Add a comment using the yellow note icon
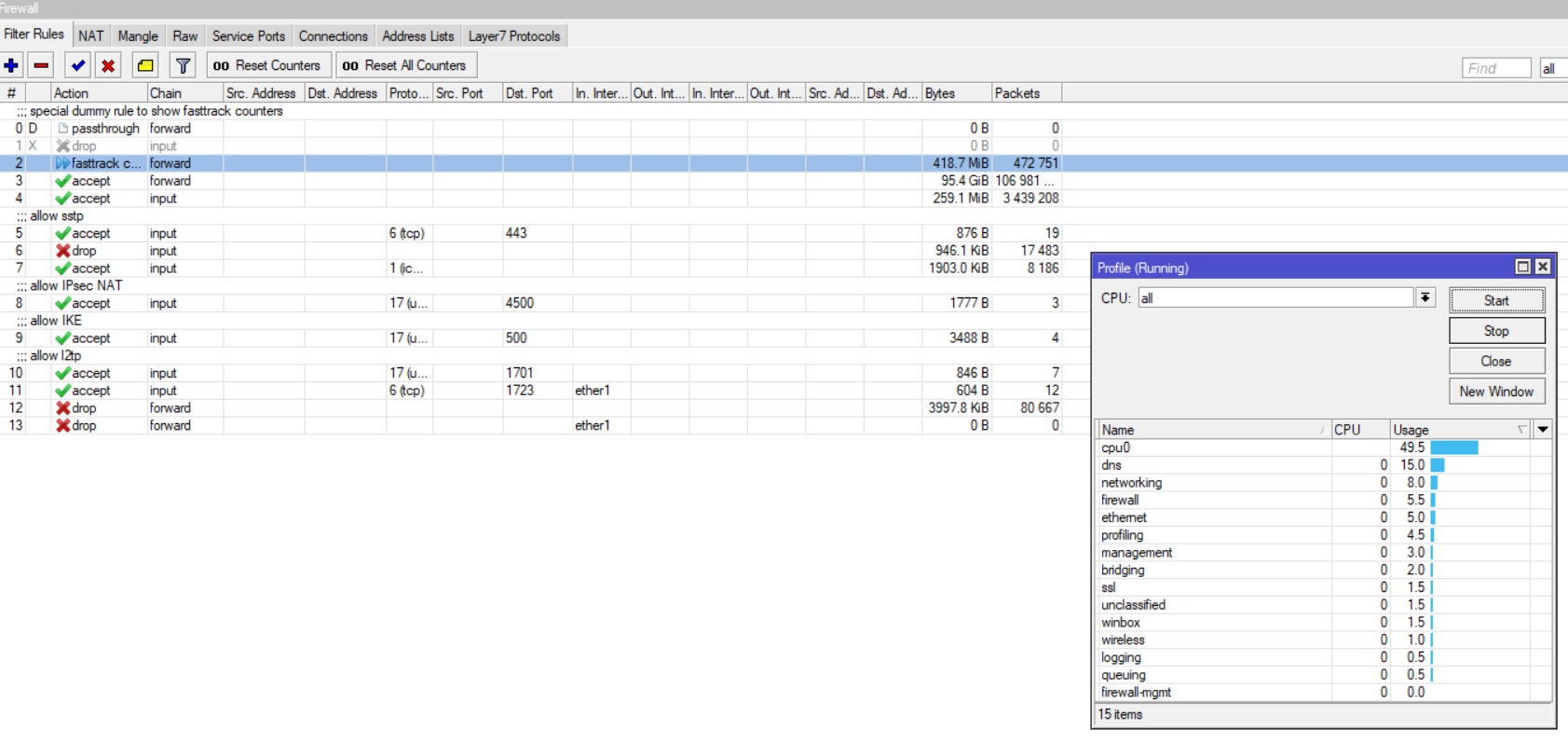The width and height of the screenshot is (1568, 743). pos(145,65)
